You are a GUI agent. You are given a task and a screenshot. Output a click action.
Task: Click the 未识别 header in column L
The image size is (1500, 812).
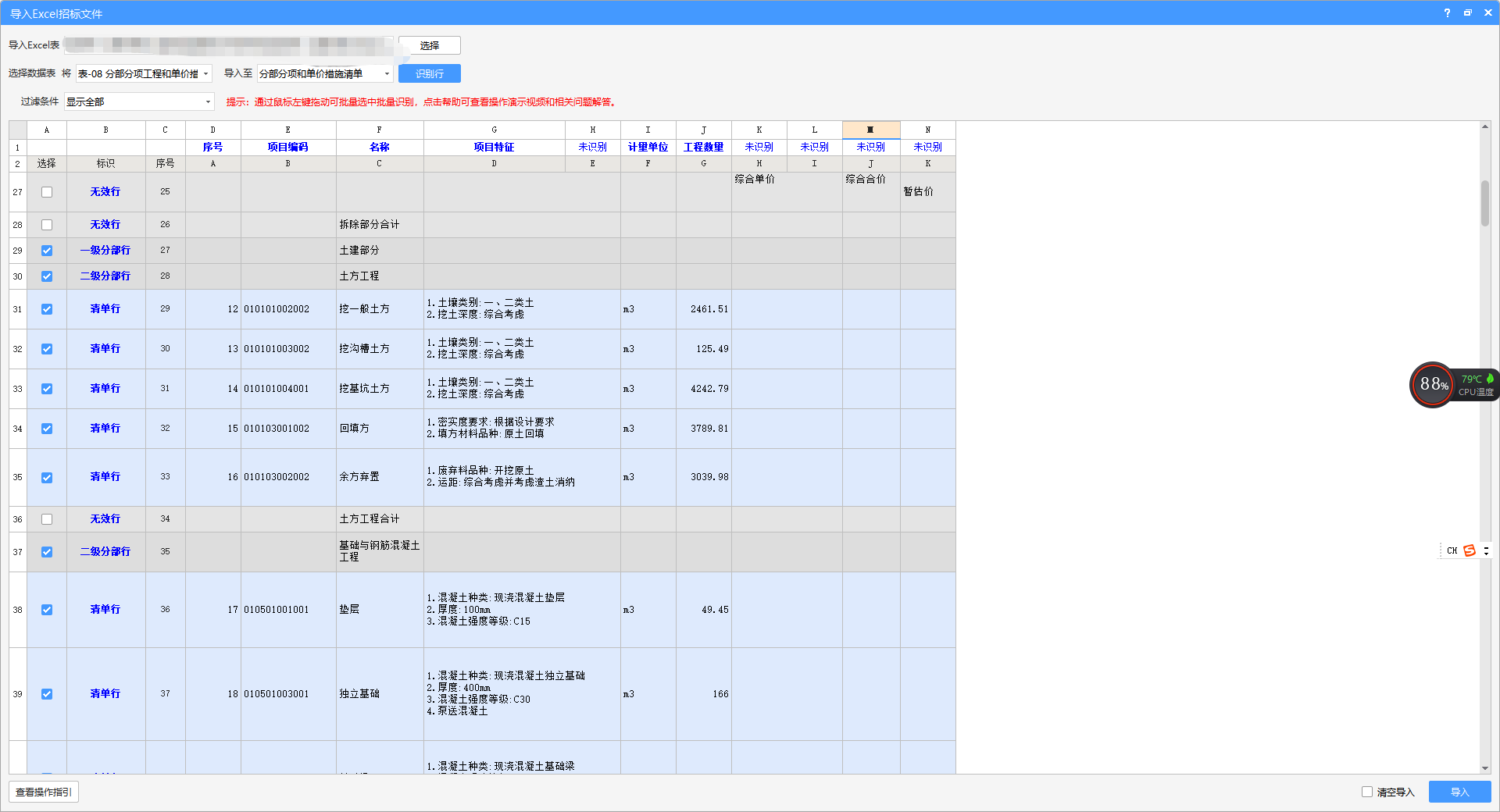[x=815, y=147]
